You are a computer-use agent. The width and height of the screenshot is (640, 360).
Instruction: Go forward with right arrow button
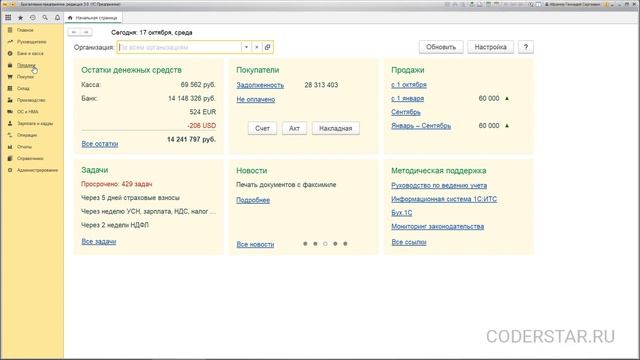86,32
